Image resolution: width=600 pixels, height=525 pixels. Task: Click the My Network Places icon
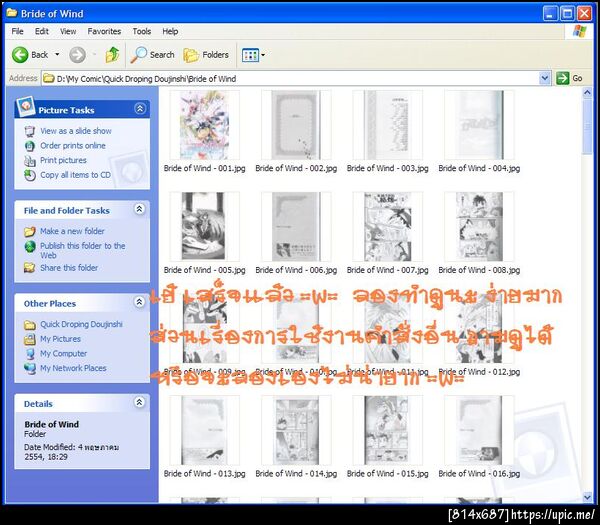pyautogui.click(x=30, y=368)
